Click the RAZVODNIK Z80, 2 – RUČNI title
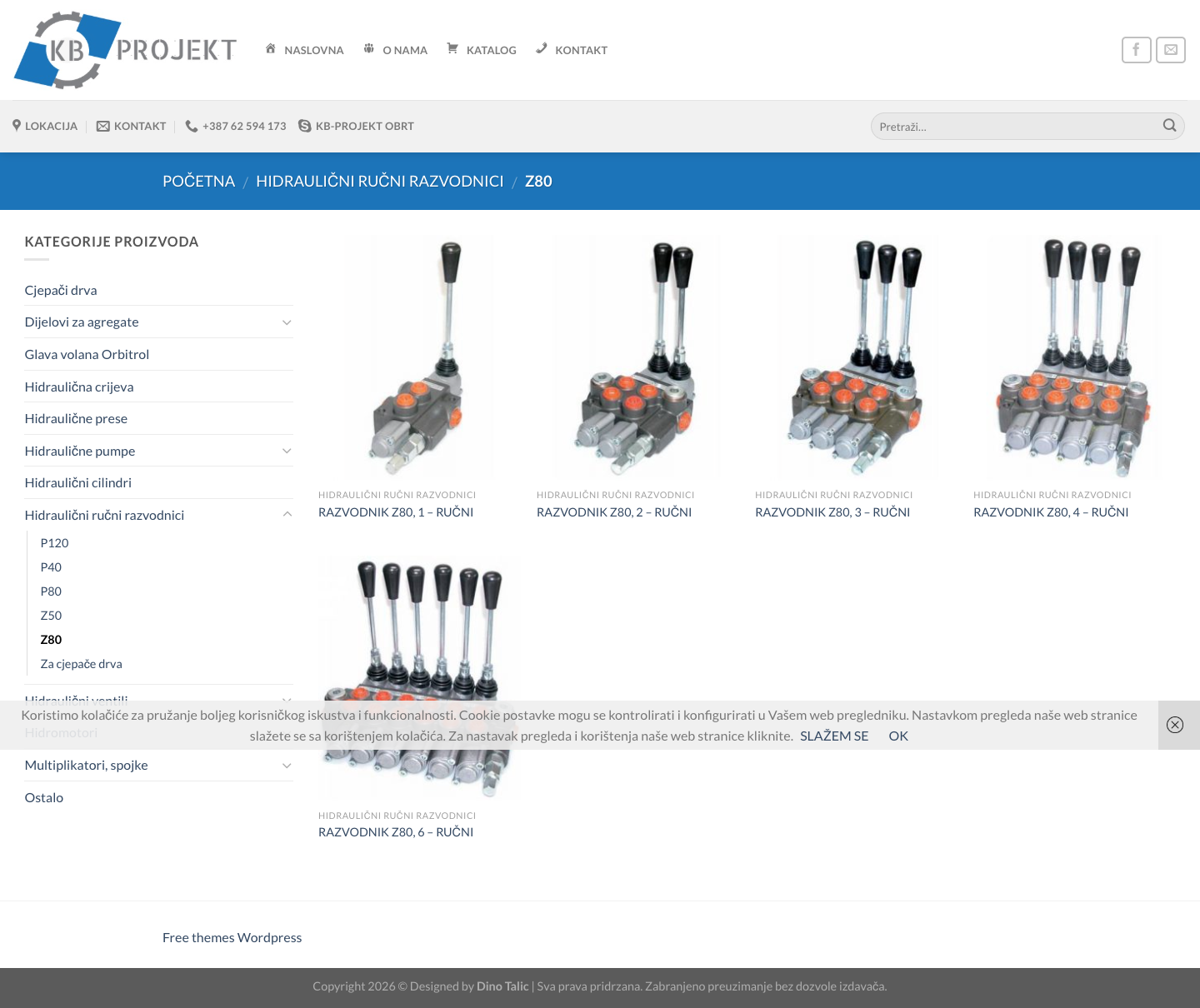1200x1008 pixels. coord(614,512)
